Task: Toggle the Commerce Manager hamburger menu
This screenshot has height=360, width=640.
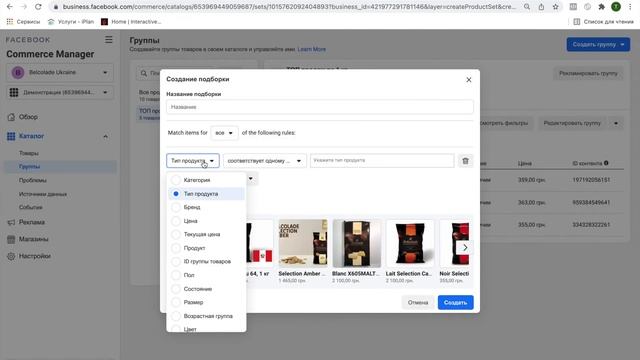Action: click(109, 40)
